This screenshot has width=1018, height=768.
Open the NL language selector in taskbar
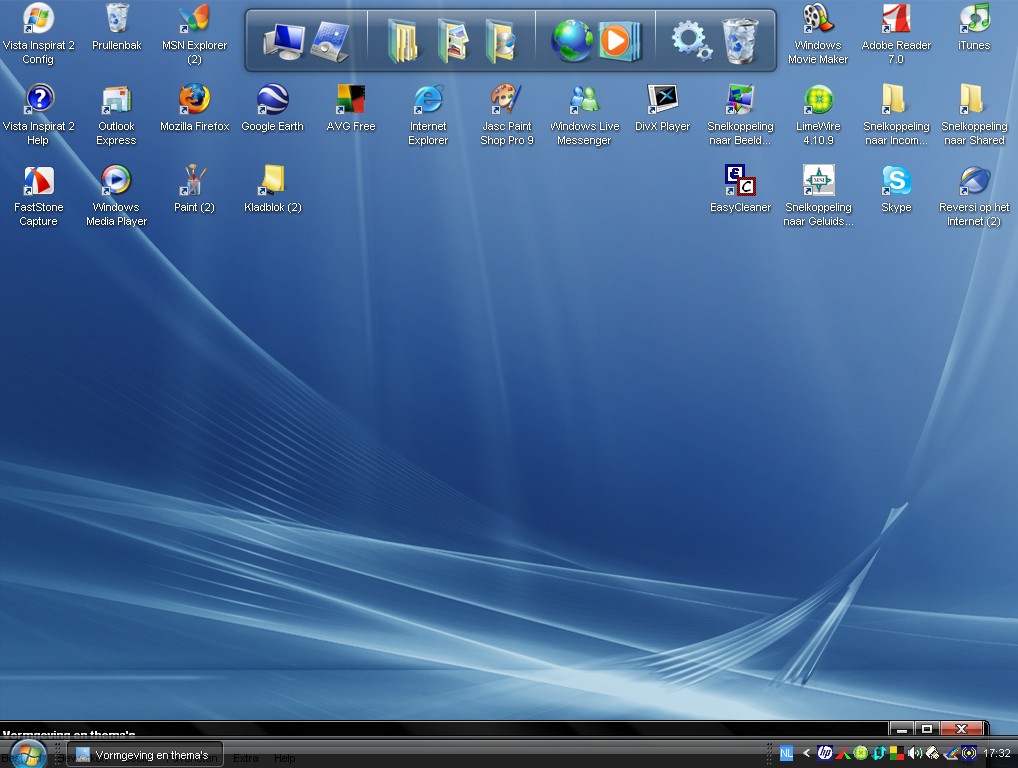[x=786, y=754]
